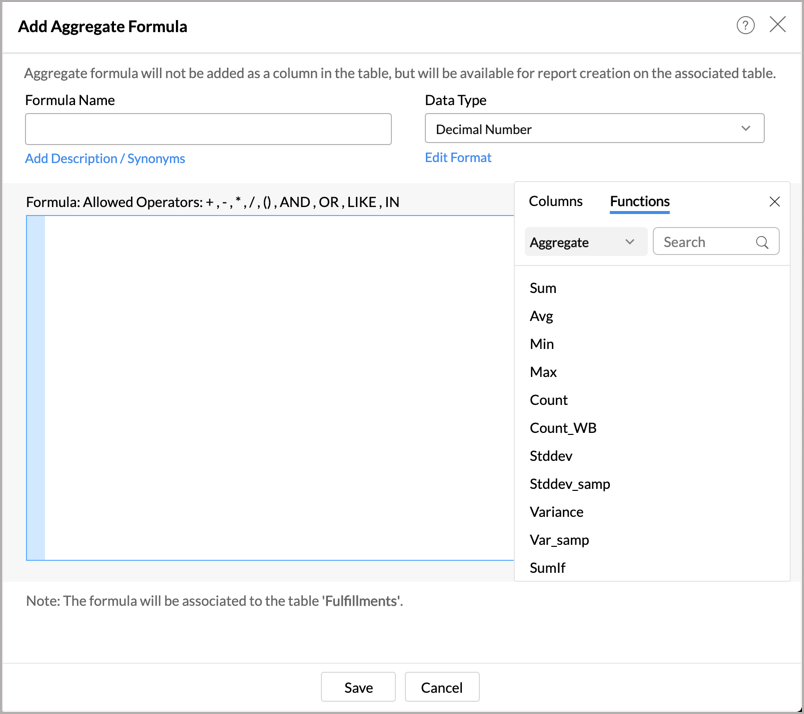Close the Columns/Functions side panel
The image size is (804, 714).
[774, 202]
